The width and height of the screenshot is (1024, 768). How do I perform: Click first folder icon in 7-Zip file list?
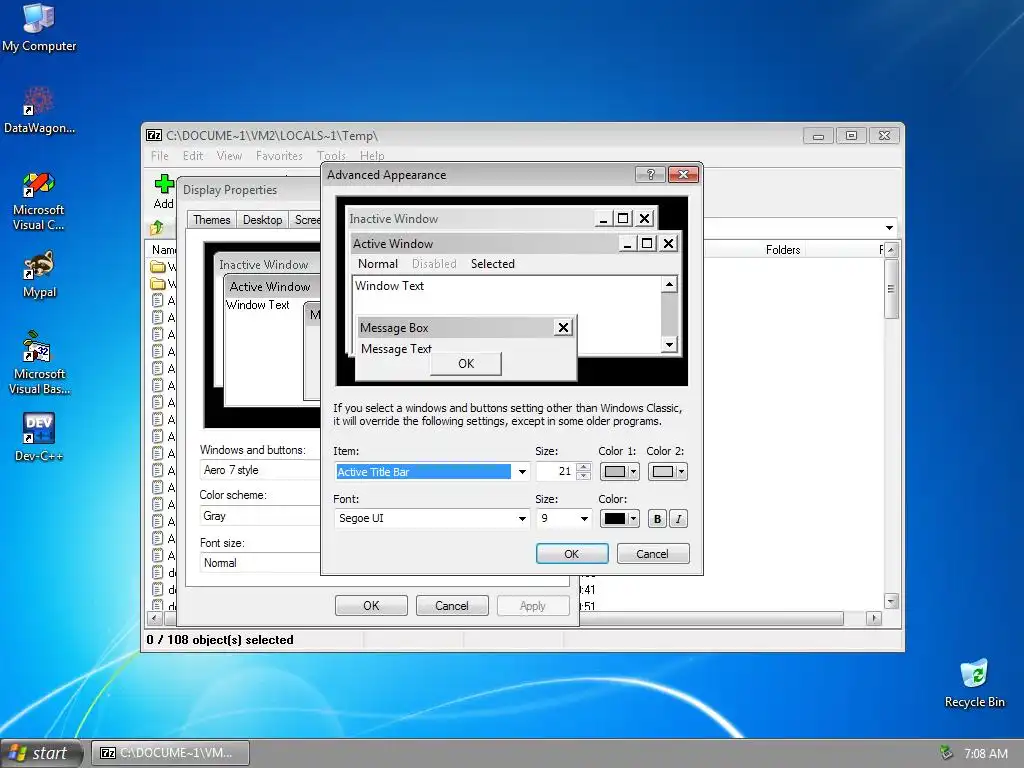tap(157, 266)
